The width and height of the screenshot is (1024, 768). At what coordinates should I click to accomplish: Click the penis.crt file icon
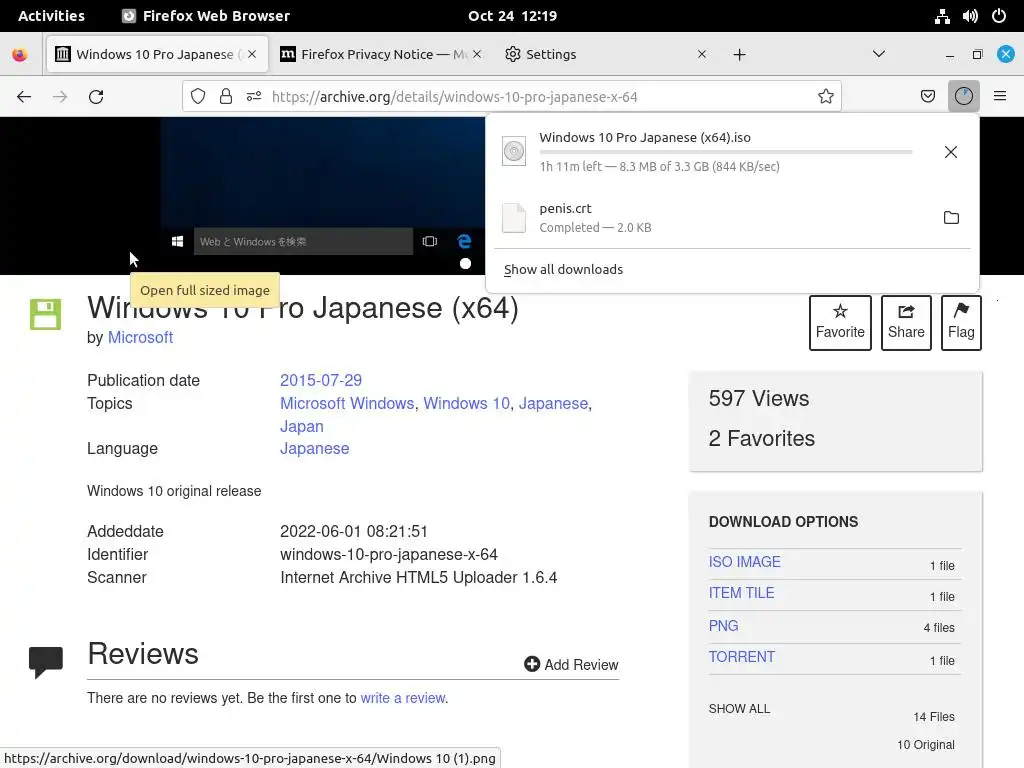(514, 218)
